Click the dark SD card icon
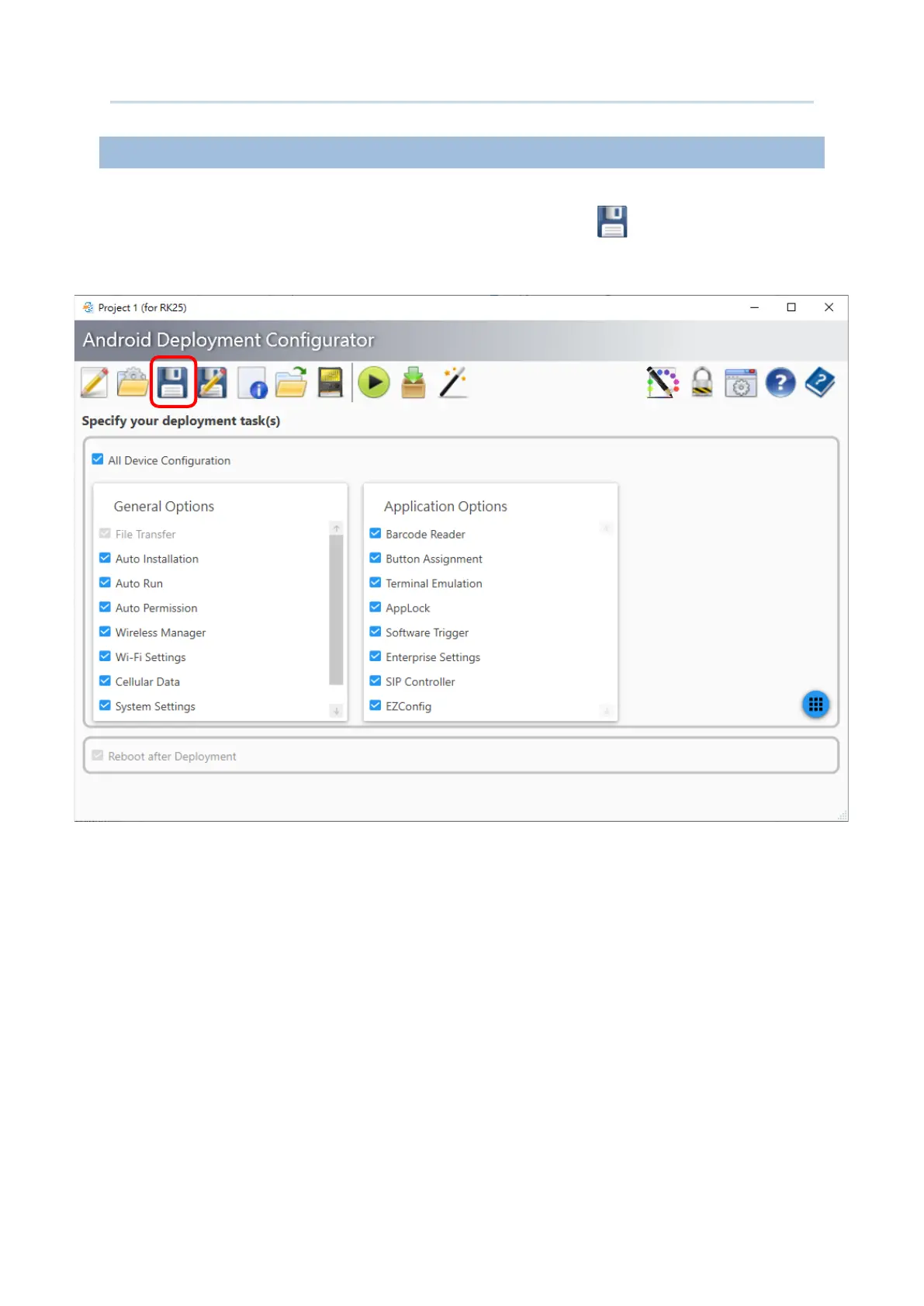This screenshot has width=924, height=1306. click(x=330, y=383)
